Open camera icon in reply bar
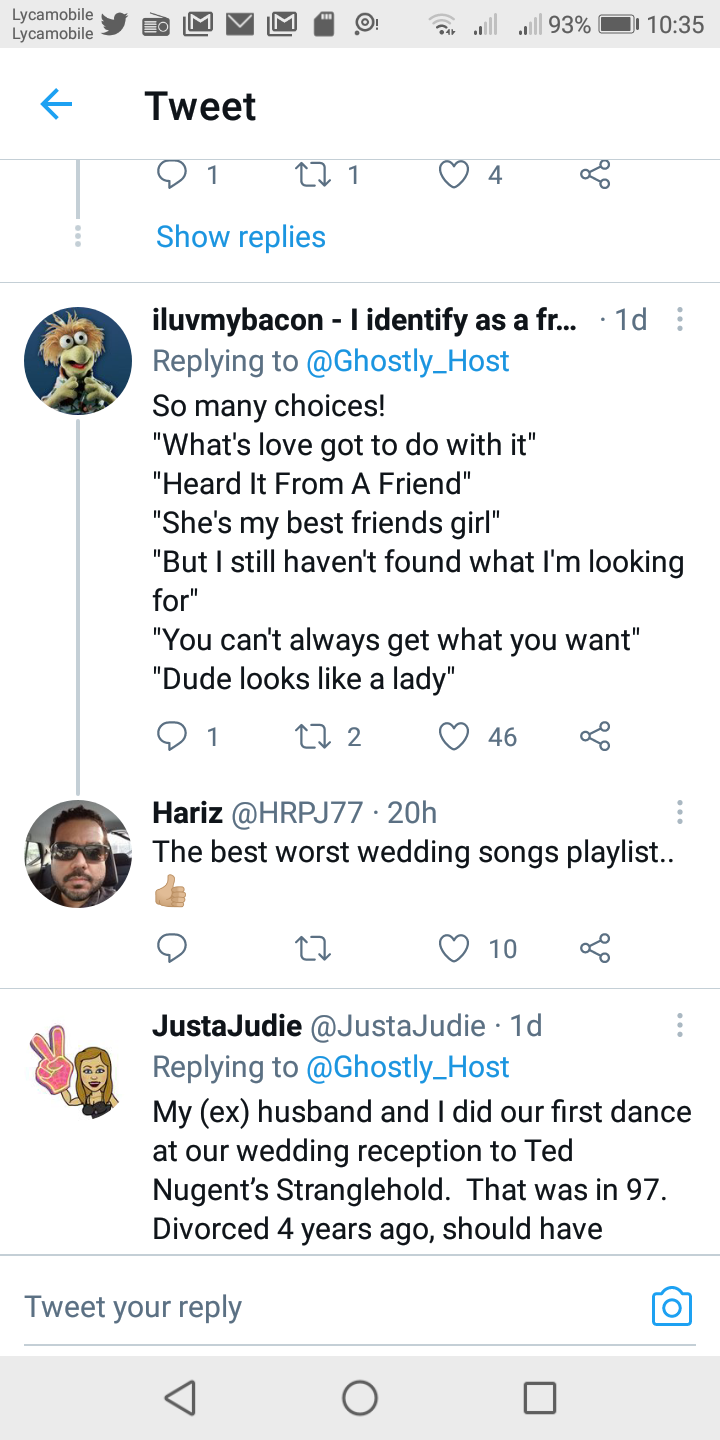 671,1306
